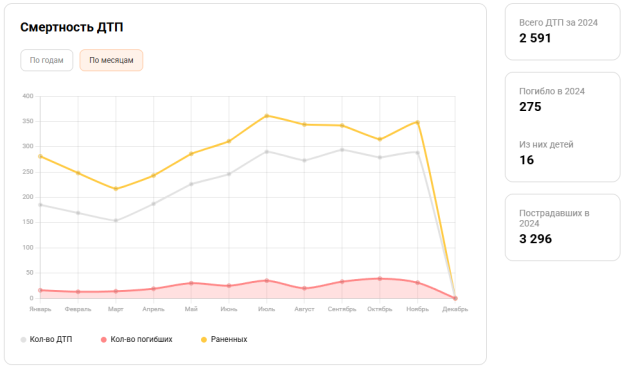Click the red legend dot for погибших
This screenshot has width=623, height=367.
point(104,340)
